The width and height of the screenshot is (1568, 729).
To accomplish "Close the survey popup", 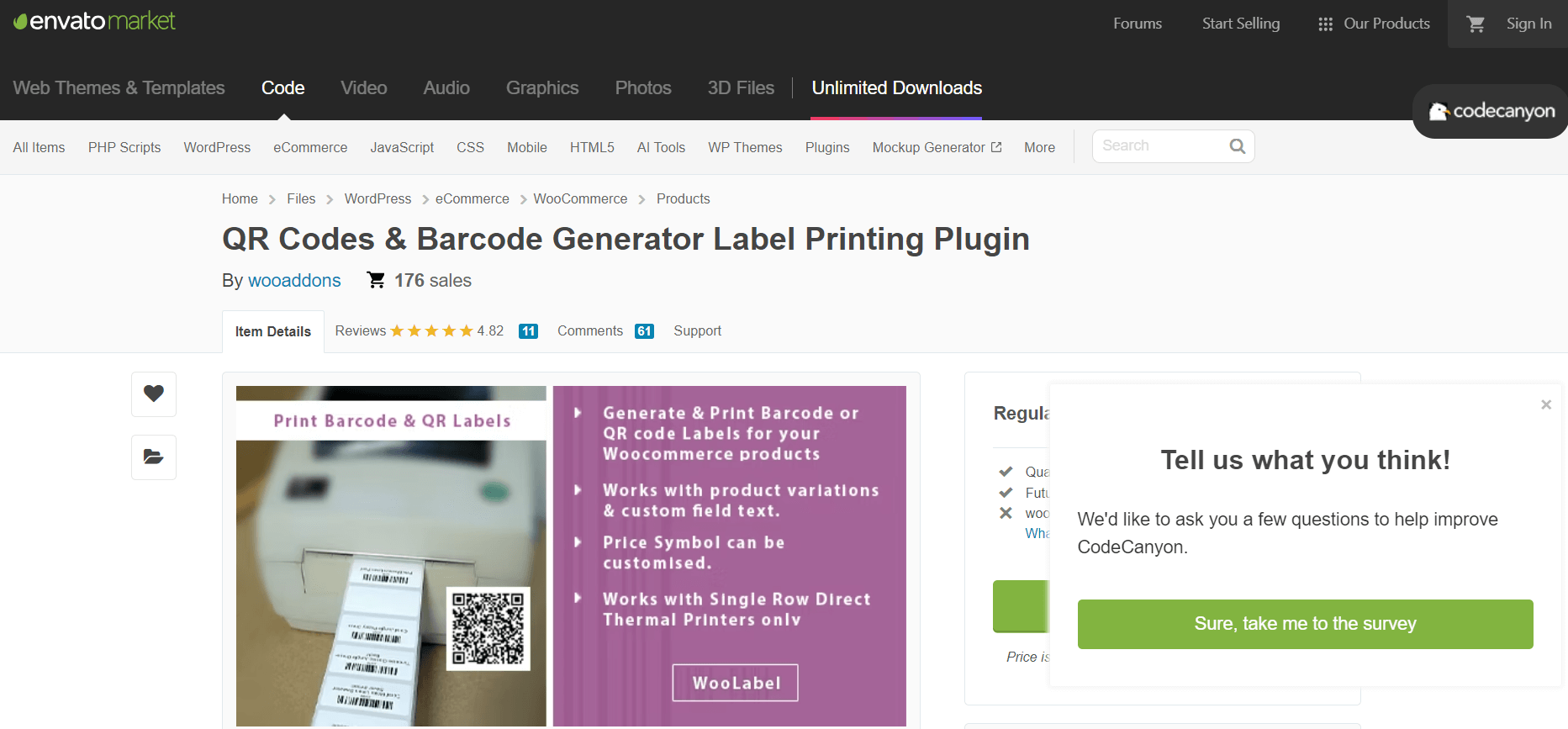I will point(1545,404).
